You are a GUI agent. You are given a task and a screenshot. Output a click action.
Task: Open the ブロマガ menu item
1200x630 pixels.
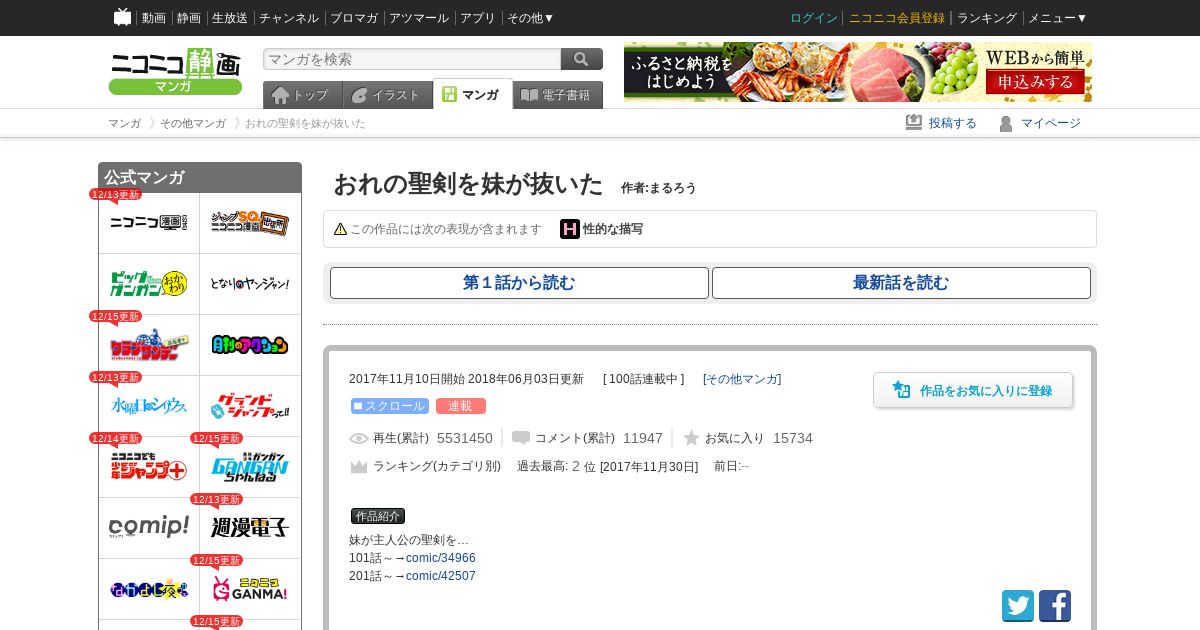click(354, 18)
